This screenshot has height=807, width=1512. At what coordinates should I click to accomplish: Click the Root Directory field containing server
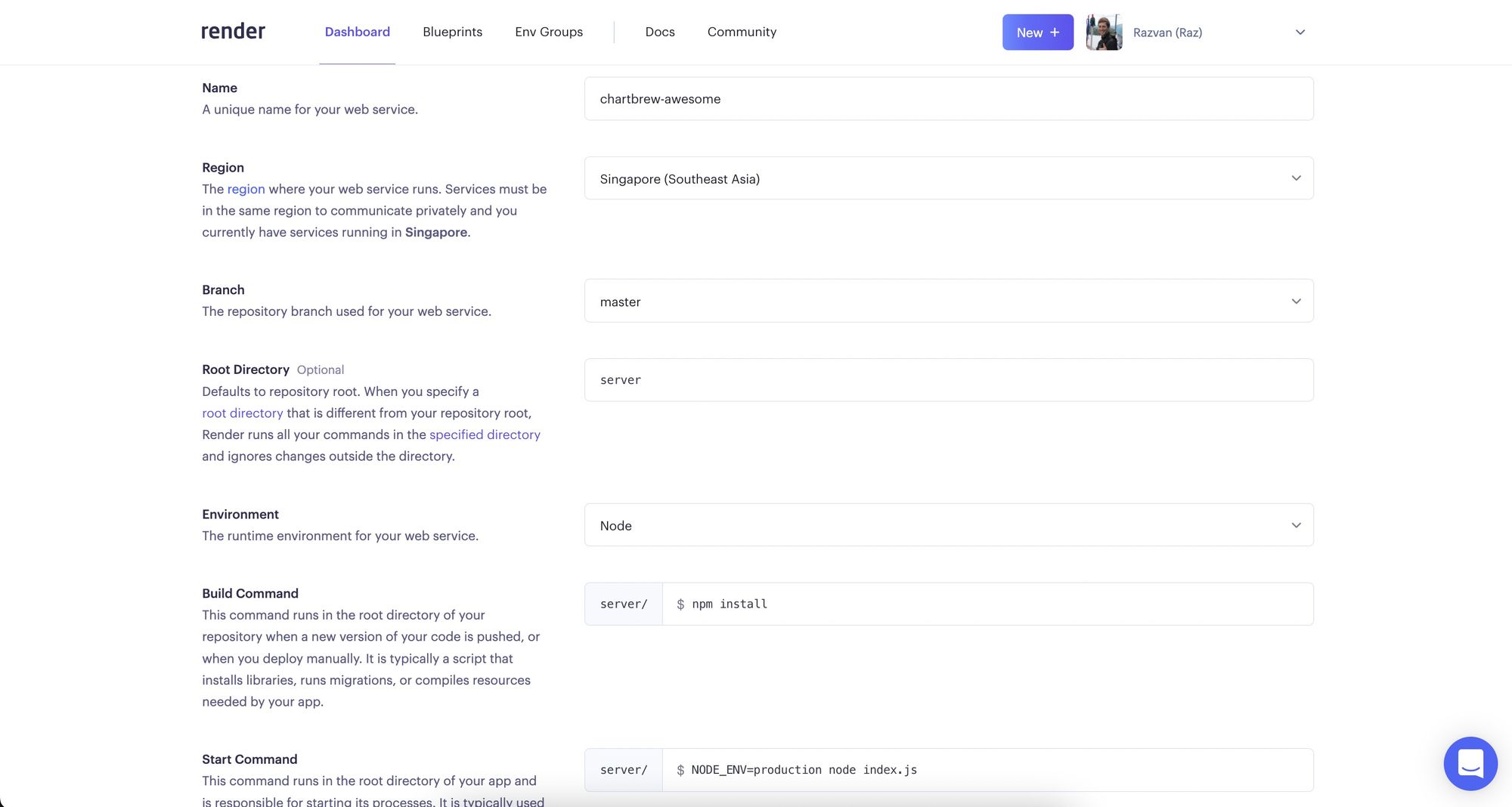coord(948,379)
